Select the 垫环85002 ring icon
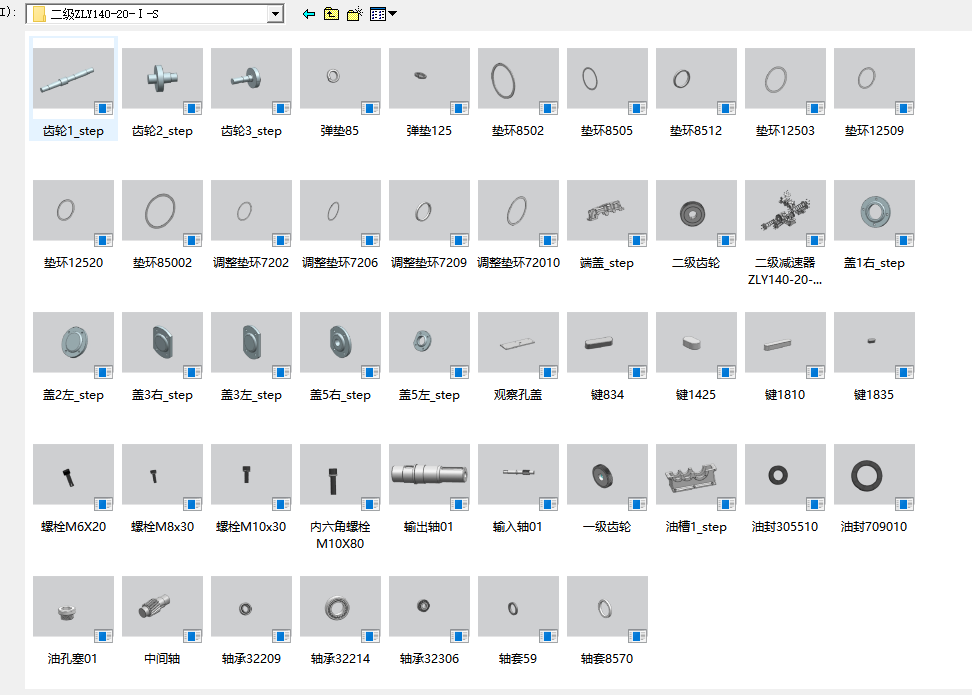This screenshot has height=695, width=972. tap(162, 214)
